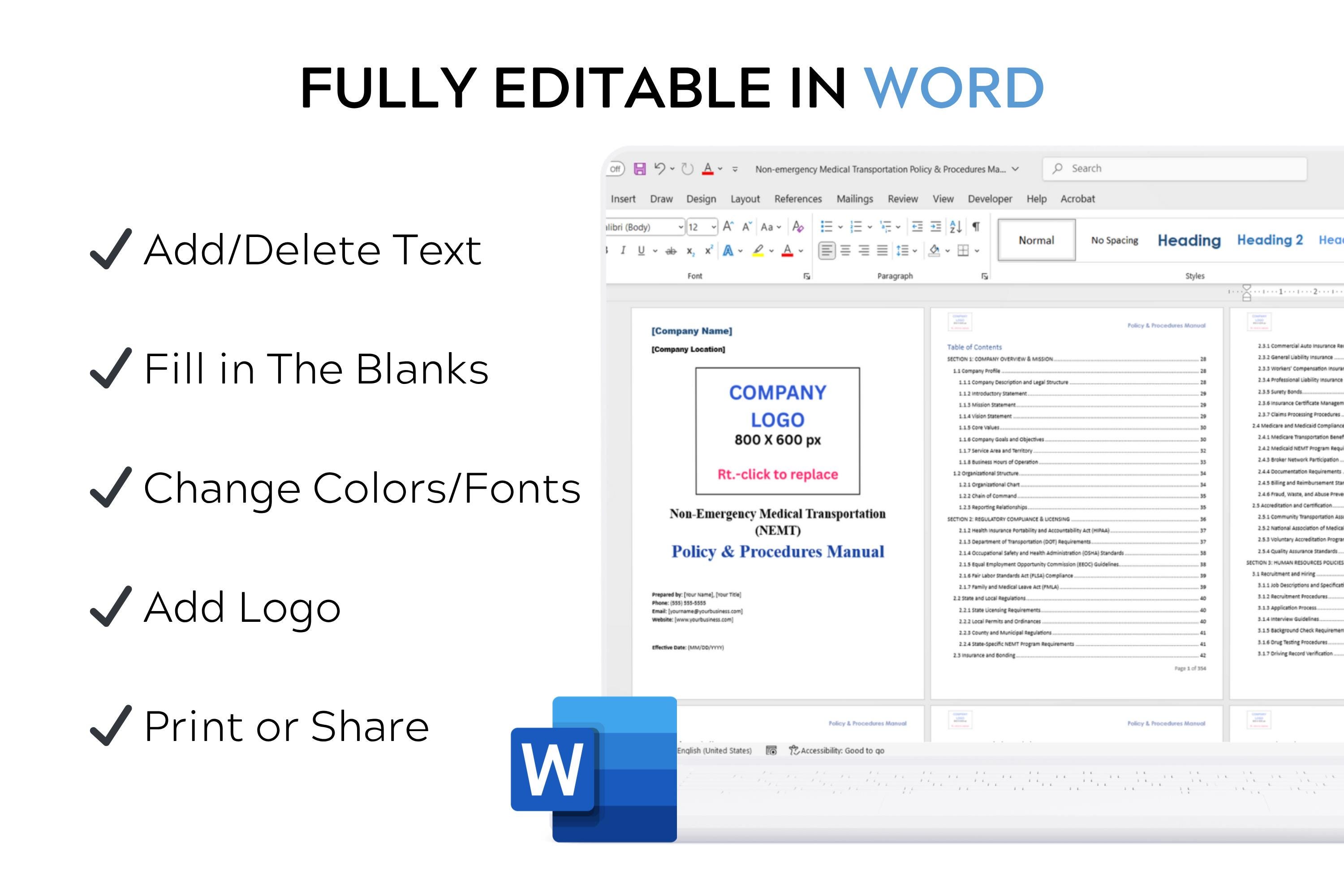Sort the selected paragraphs A to Z
The height and width of the screenshot is (896, 1344).
coord(956,226)
